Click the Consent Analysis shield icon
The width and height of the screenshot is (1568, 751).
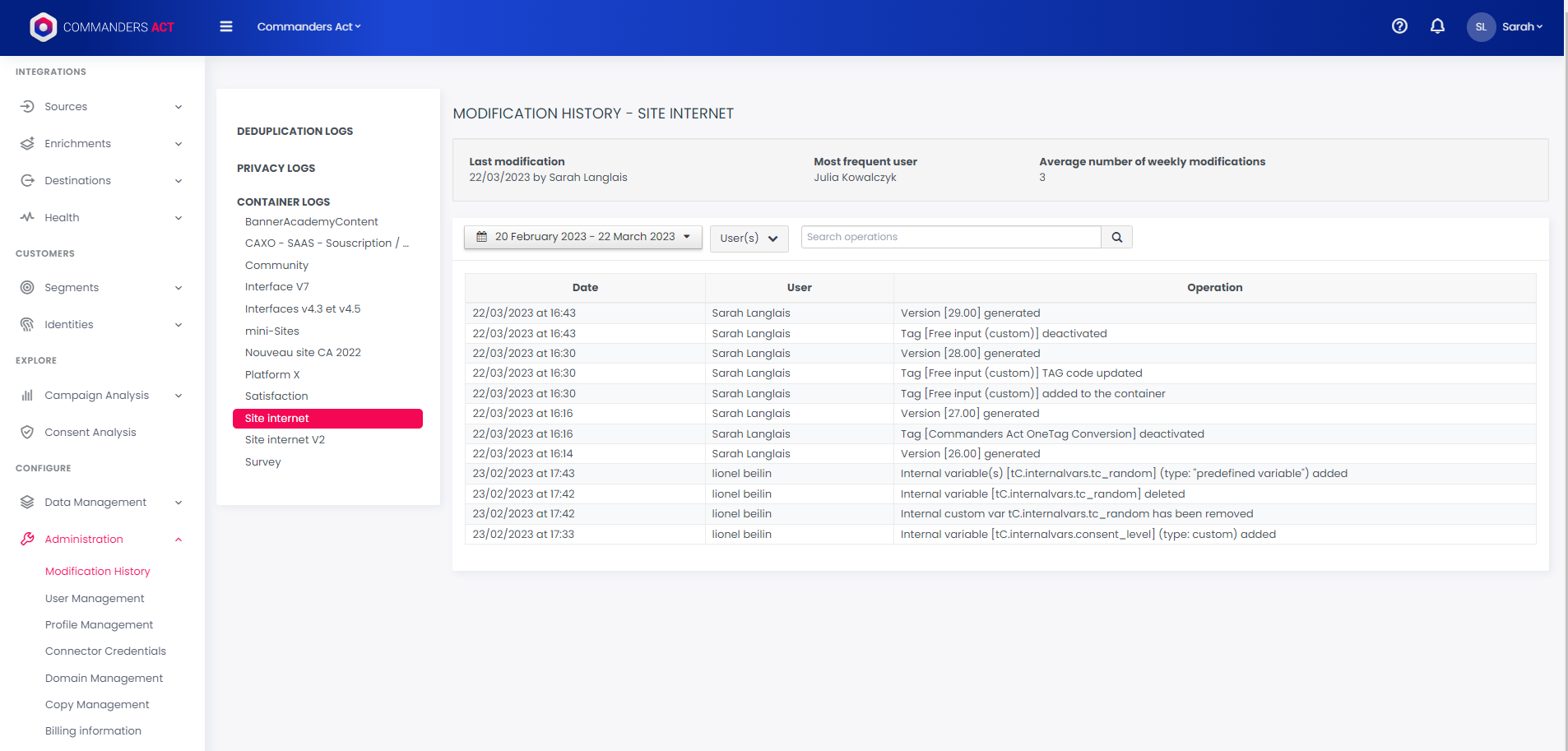tap(27, 433)
